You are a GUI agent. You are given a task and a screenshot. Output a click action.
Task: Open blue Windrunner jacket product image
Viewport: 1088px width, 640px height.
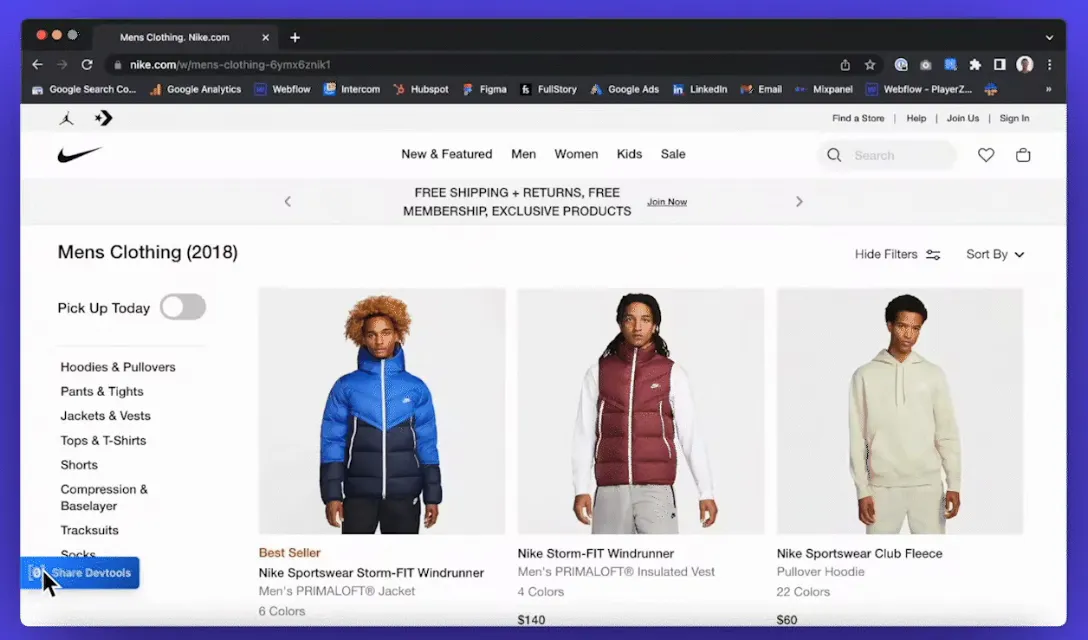point(382,411)
